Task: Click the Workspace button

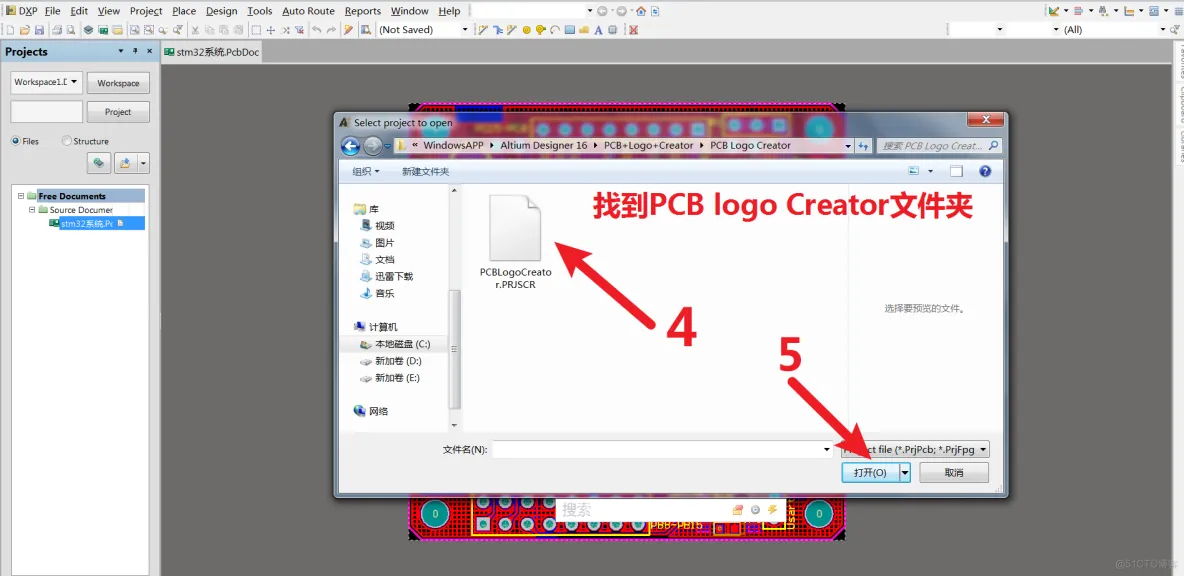Action: (x=118, y=83)
